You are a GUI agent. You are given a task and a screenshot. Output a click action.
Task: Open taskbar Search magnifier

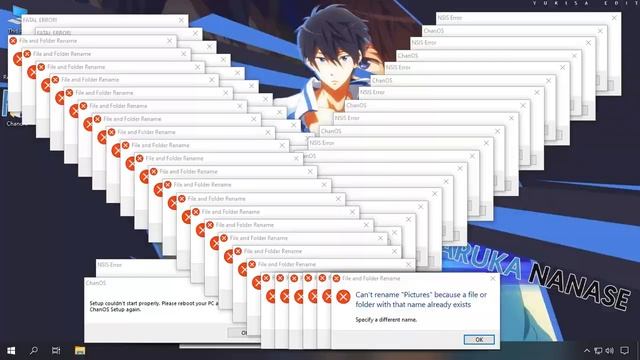click(x=33, y=351)
